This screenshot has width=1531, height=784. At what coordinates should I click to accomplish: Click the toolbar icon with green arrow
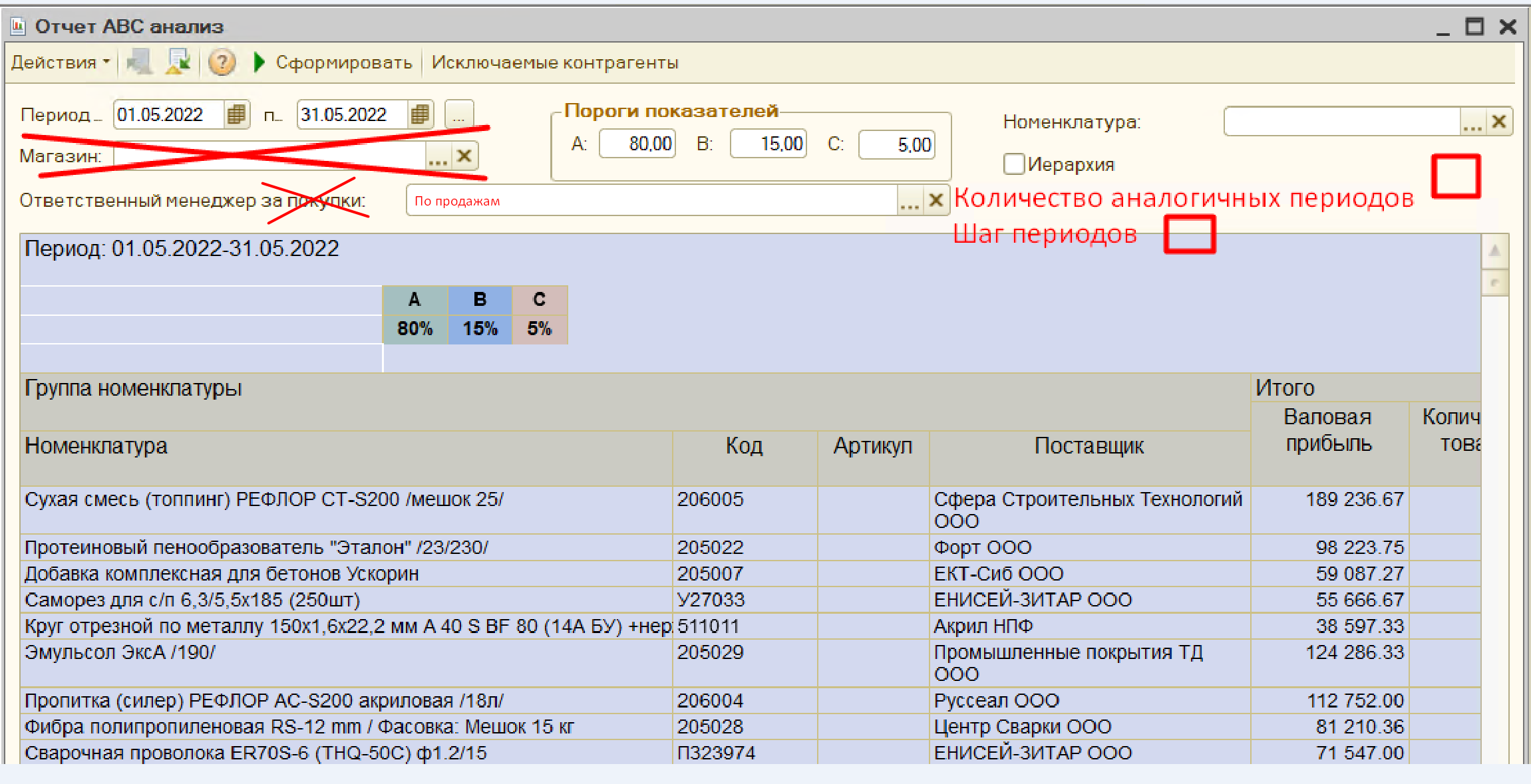pos(178,63)
